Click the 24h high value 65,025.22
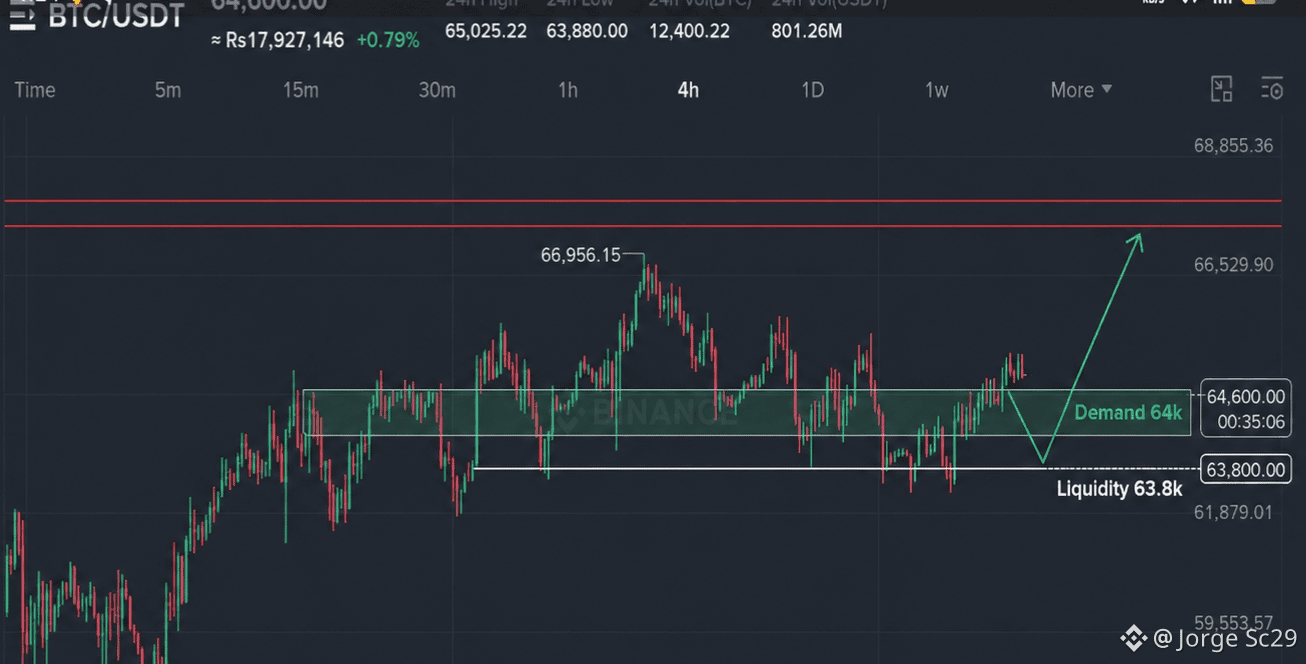This screenshot has height=664, width=1306. pos(486,31)
